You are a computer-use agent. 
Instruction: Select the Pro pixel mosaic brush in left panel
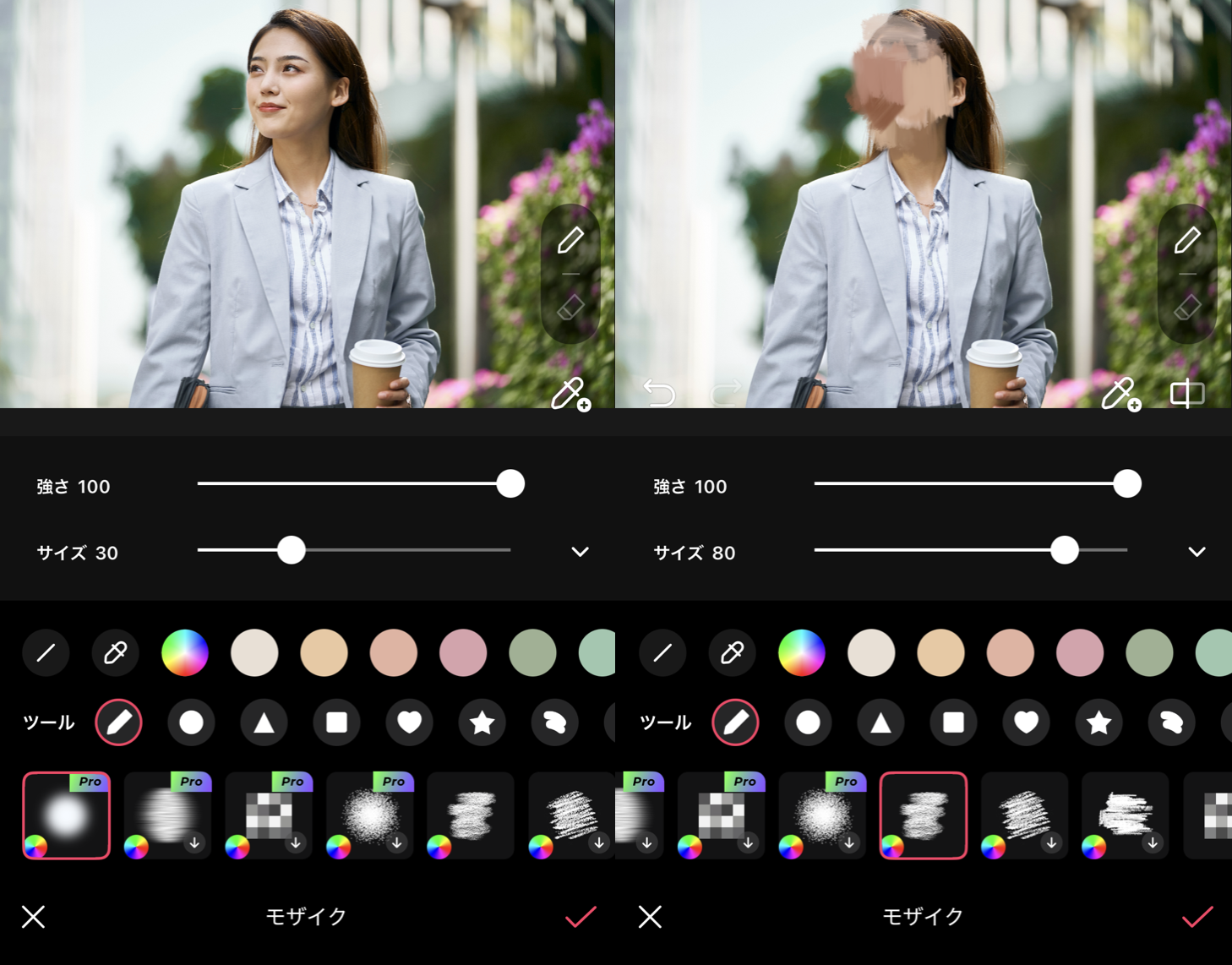pyautogui.click(x=269, y=815)
